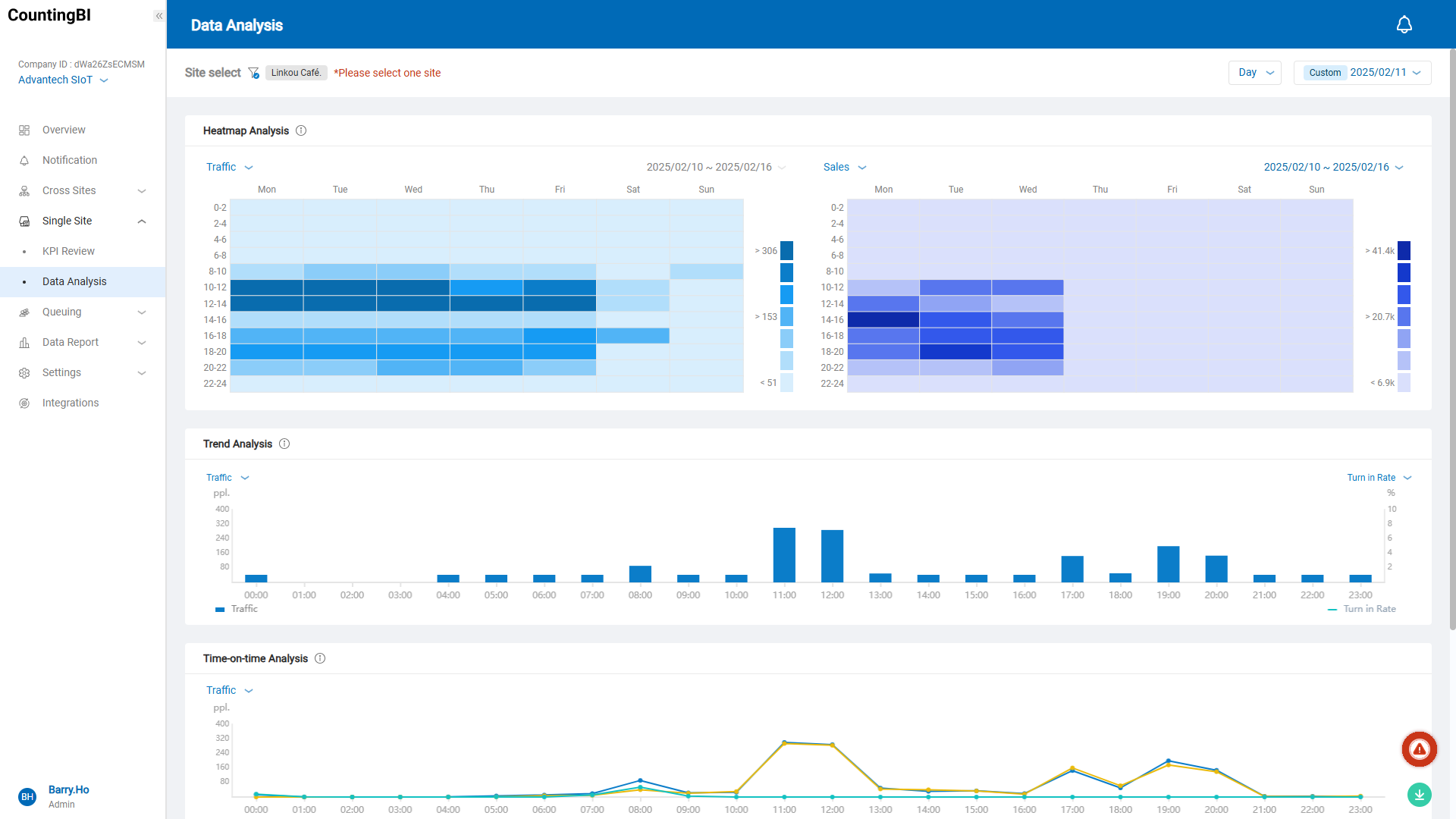Open the Custom date picker dropdown
Screen dimensions: 1456x819
[x=1363, y=73]
